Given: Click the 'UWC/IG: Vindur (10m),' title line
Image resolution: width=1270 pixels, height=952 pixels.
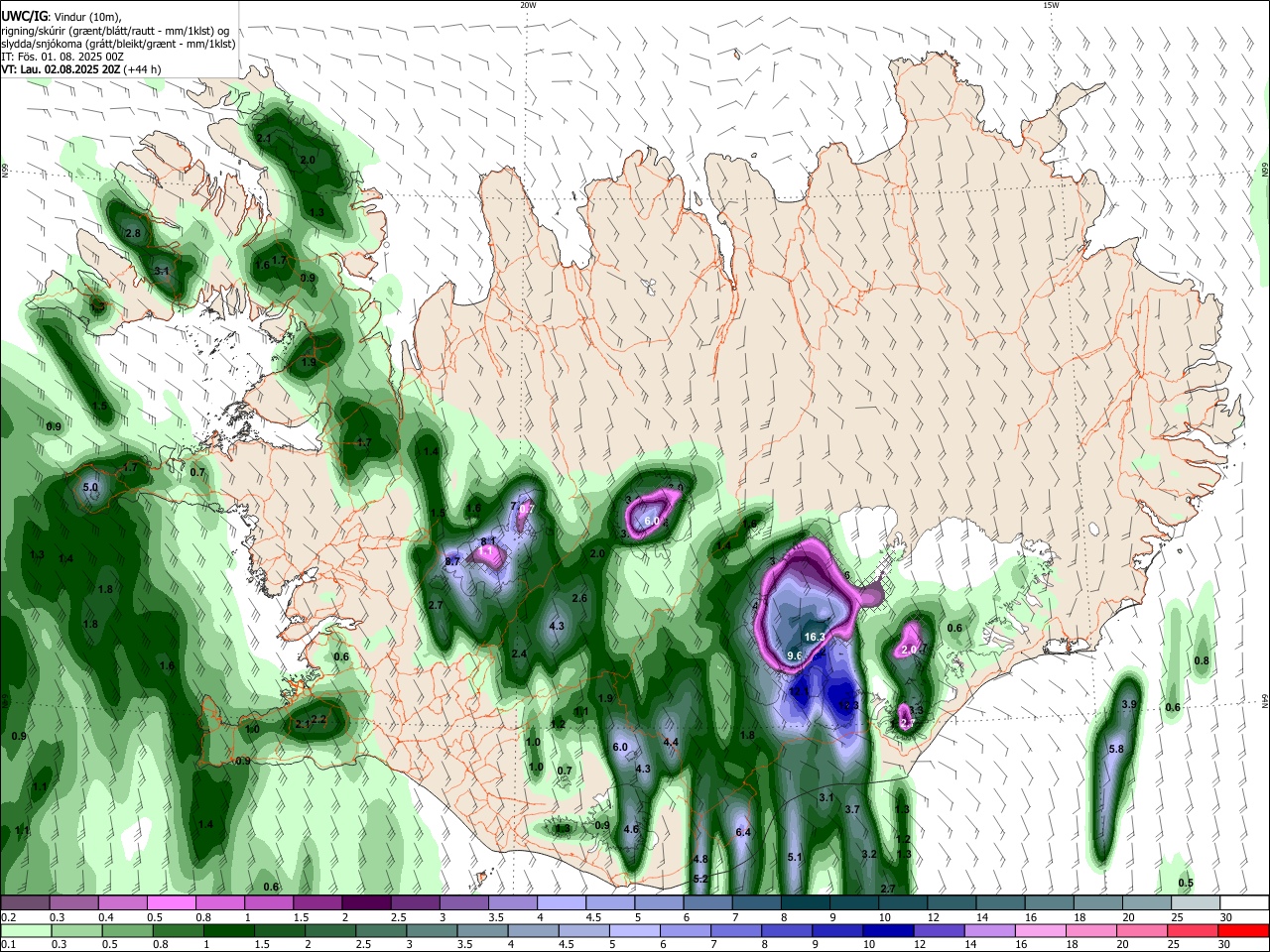Looking at the screenshot, I should pyautogui.click(x=62, y=16).
